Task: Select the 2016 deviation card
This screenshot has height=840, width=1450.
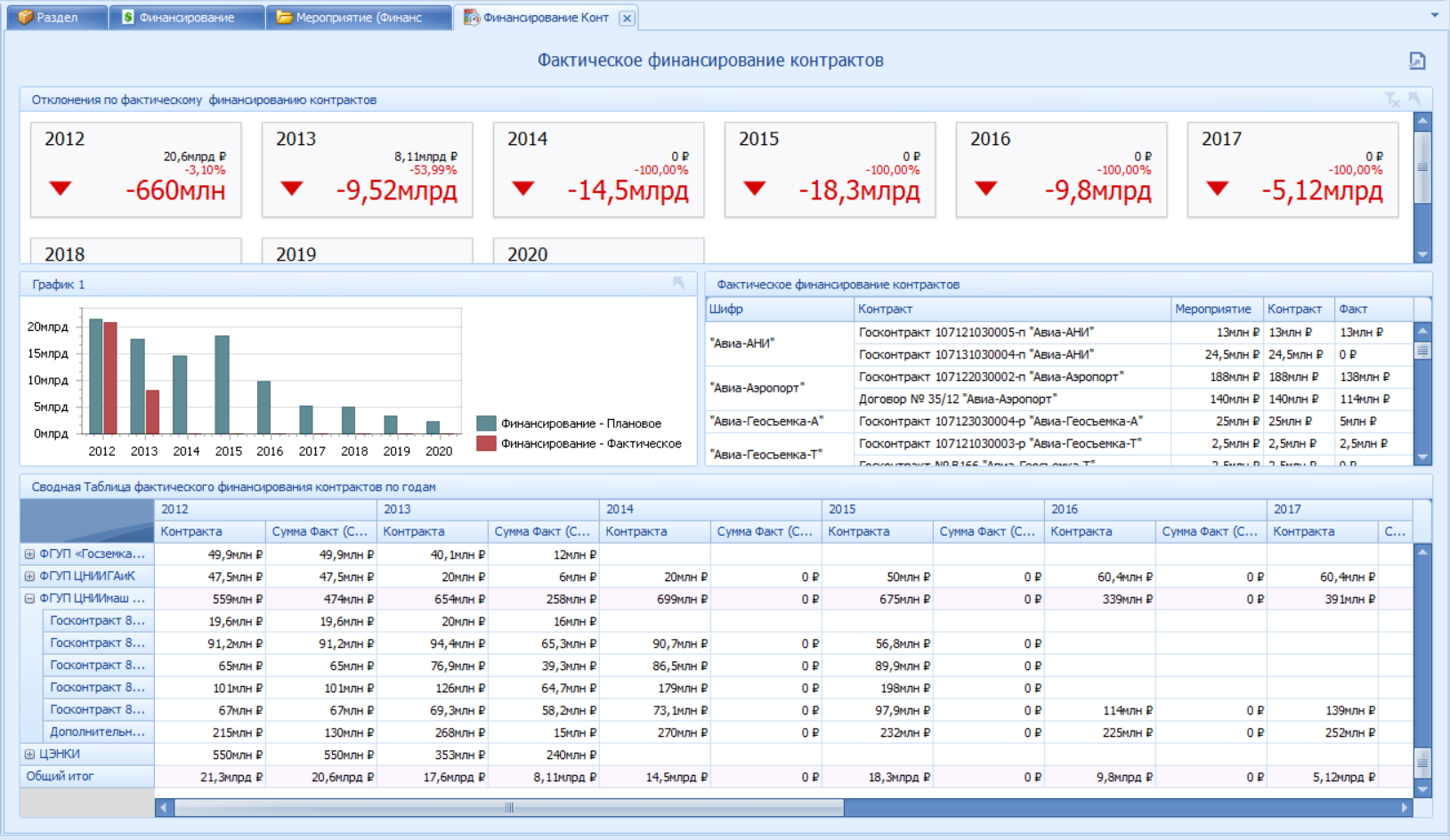Action: [1062, 170]
